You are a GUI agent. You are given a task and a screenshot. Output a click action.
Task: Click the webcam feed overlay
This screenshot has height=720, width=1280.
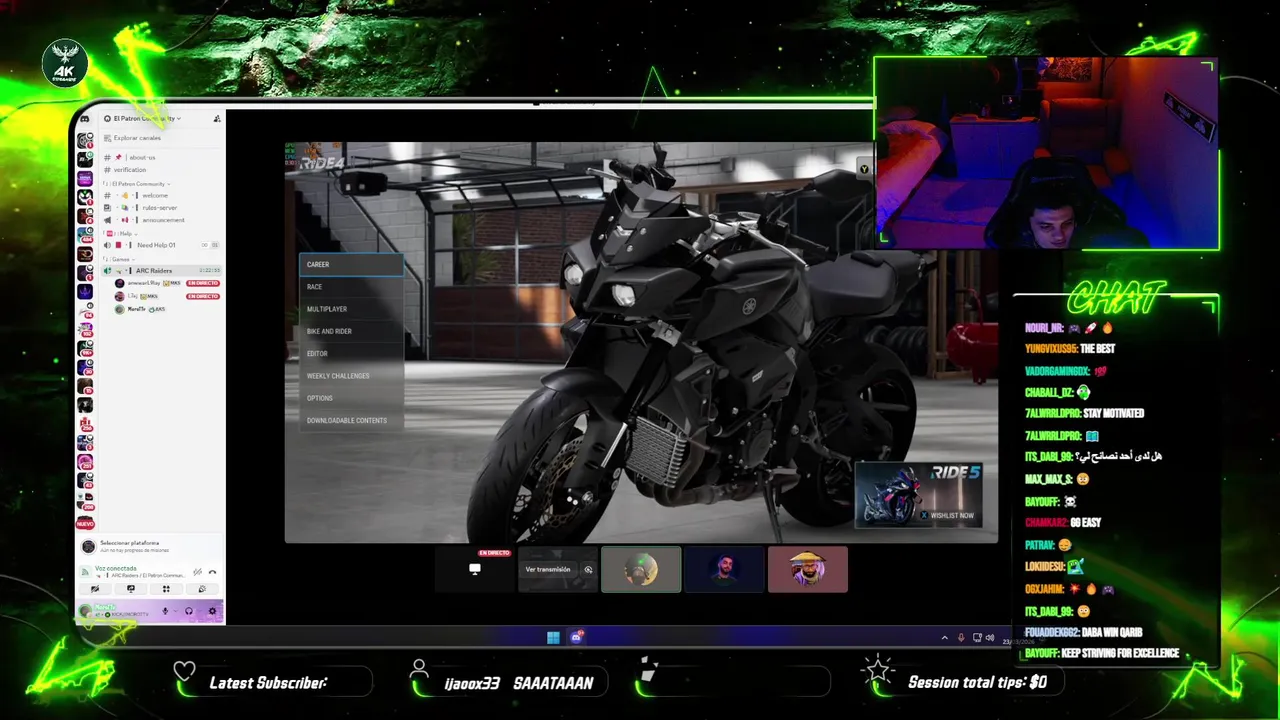point(1047,153)
